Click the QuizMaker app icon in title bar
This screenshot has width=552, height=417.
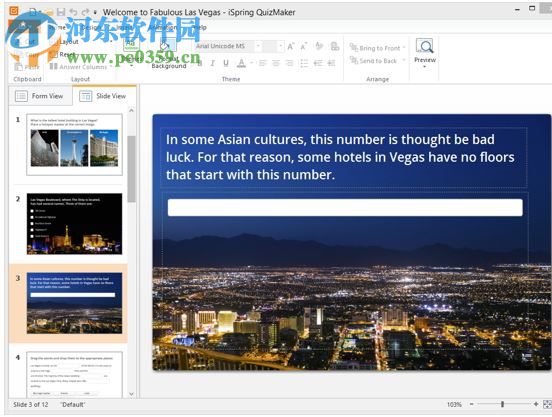point(14,11)
